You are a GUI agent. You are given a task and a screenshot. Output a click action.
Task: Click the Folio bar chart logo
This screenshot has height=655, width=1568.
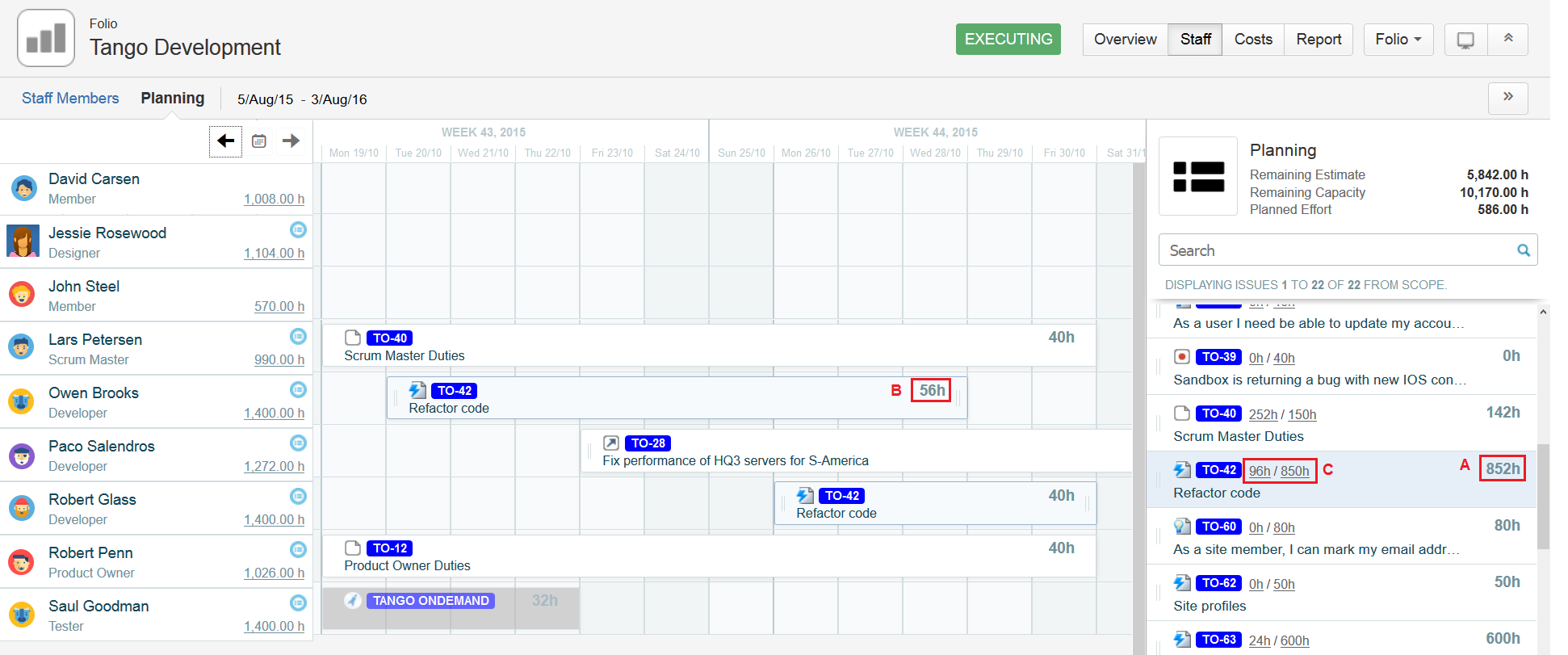point(46,38)
